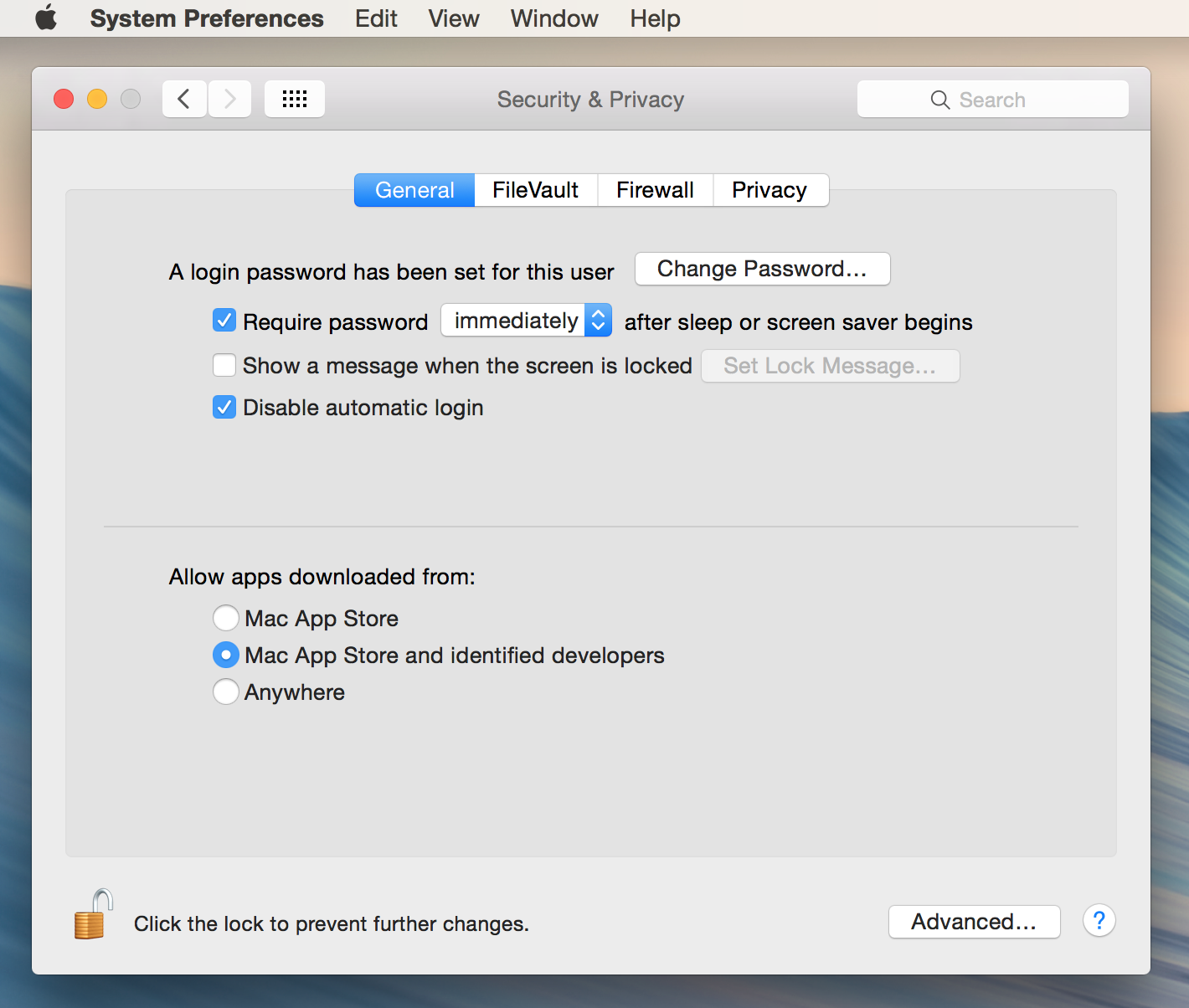Screen dimensions: 1189x1008
Task: Open the Firewall tab
Action: [x=655, y=190]
